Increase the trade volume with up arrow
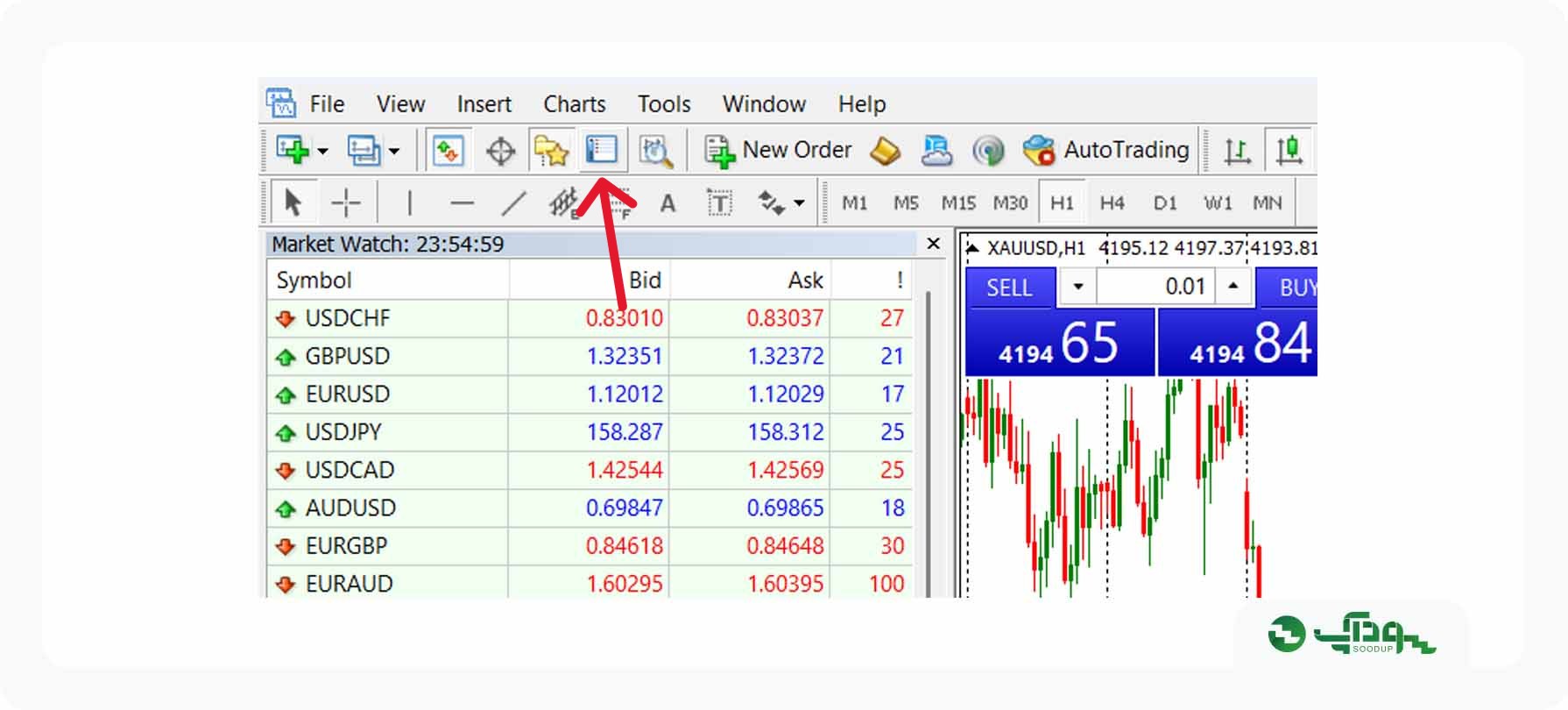Screen dimensions: 1568x710 (1233, 287)
